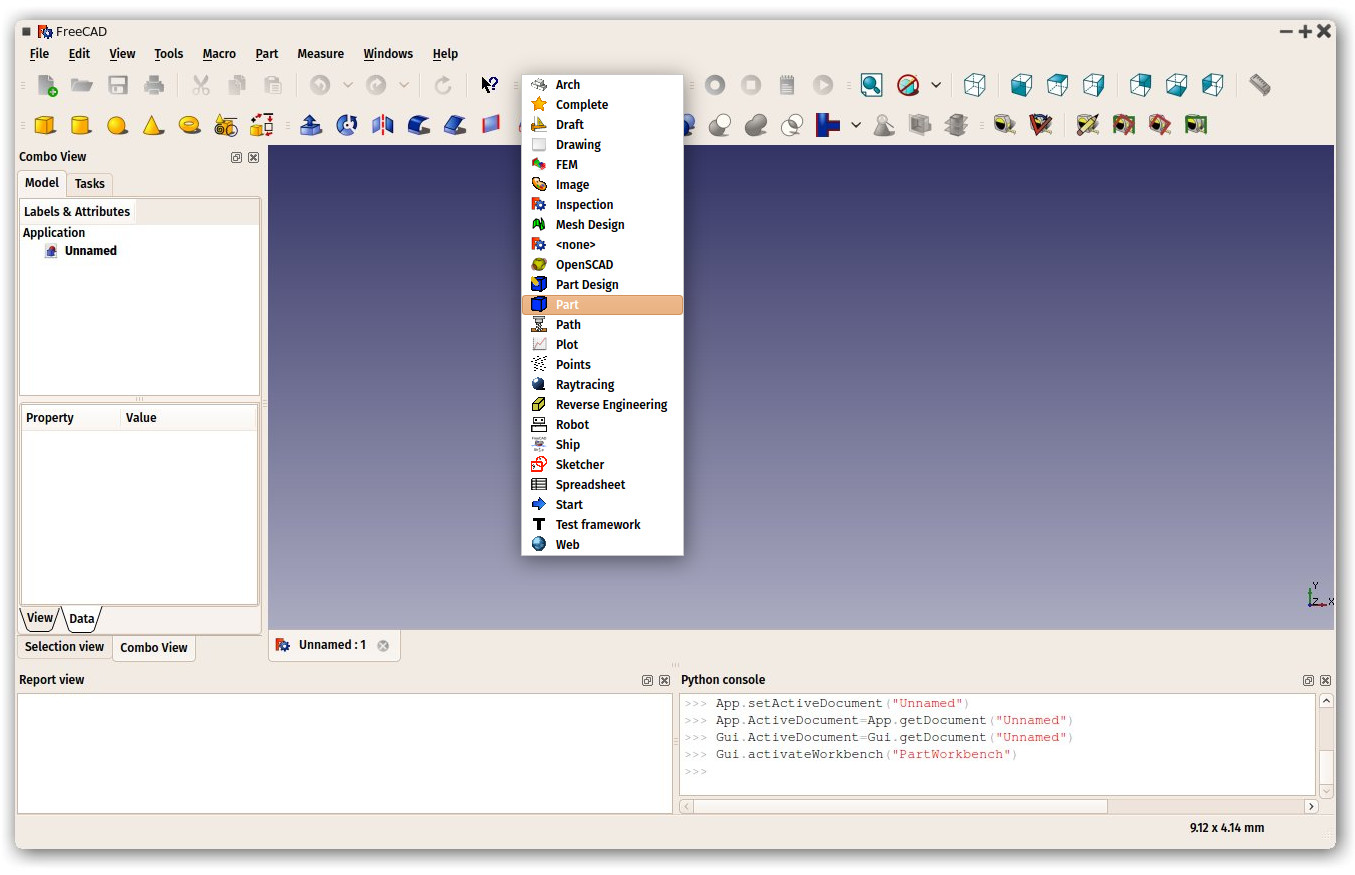Switch to the View property tab
Viewport: 1355px width, 875px height.
coord(40,618)
